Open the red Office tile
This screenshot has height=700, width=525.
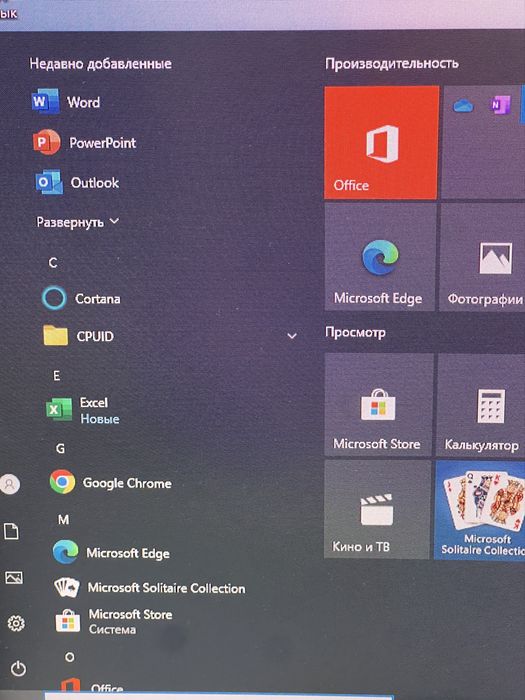tap(381, 142)
